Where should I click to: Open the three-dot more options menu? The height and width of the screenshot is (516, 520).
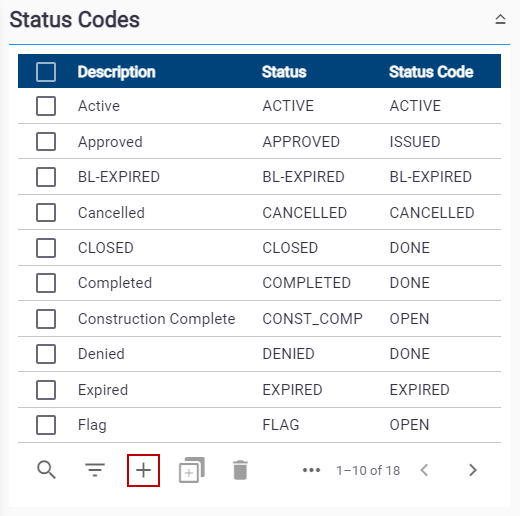(311, 470)
